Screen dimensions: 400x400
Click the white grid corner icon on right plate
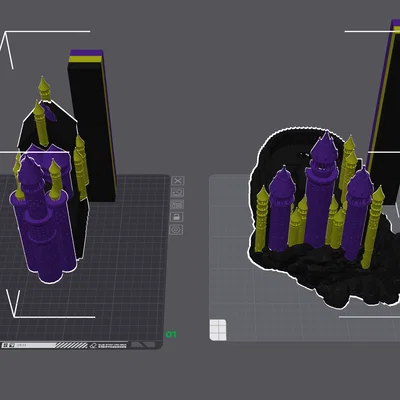pos(218,330)
